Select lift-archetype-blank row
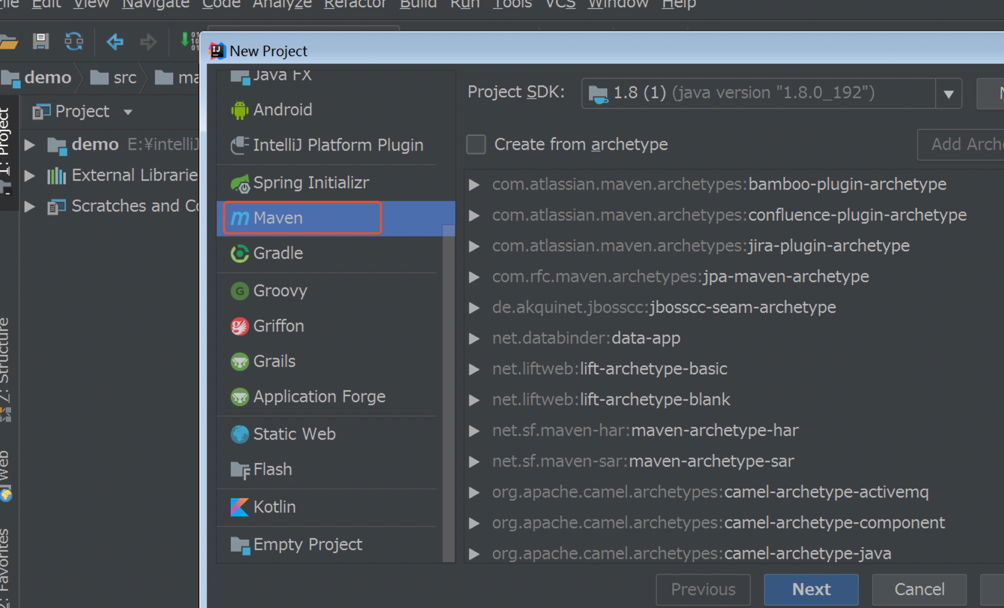The width and height of the screenshot is (1004, 608). (734, 399)
